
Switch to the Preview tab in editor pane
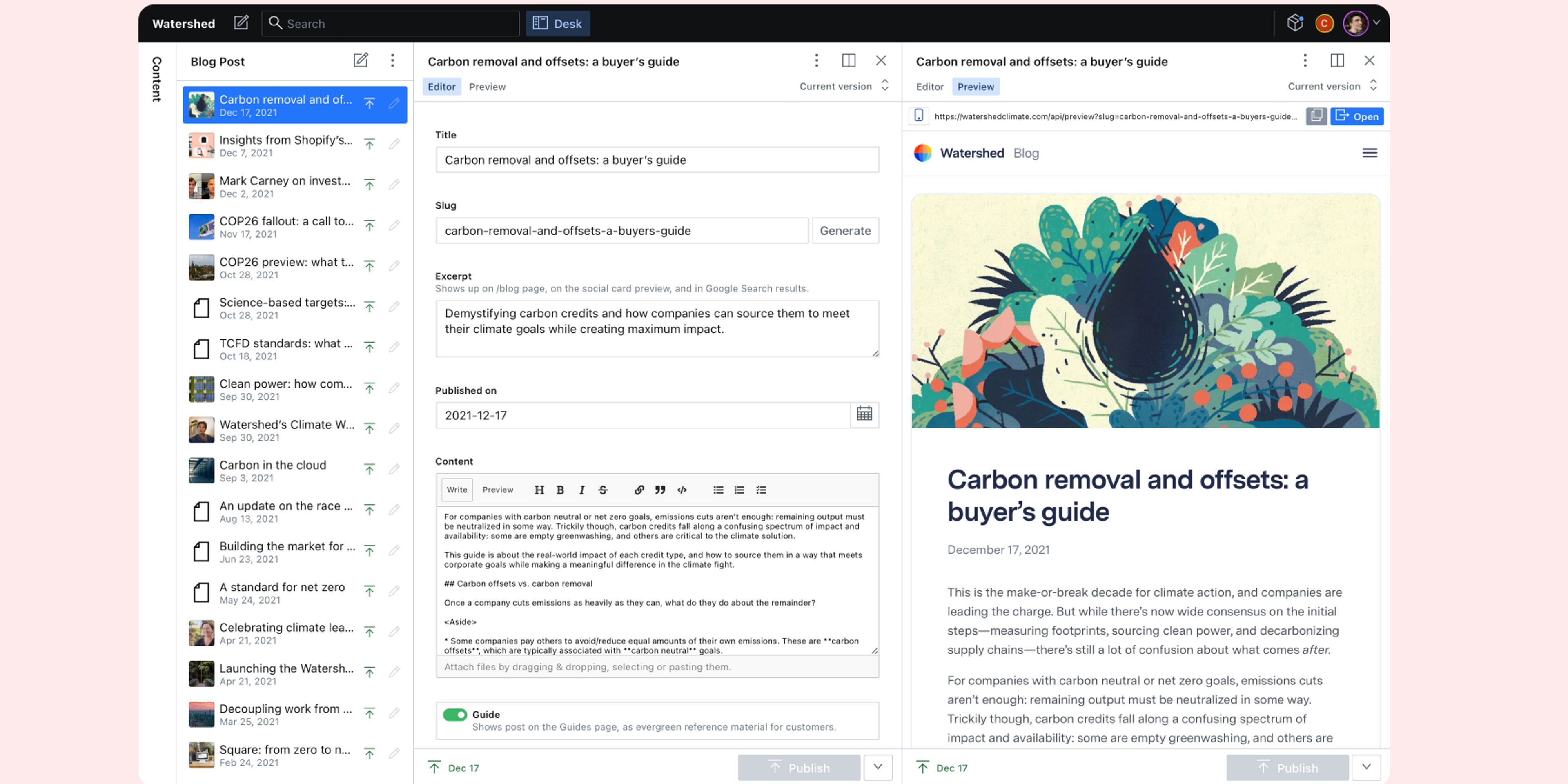click(487, 87)
